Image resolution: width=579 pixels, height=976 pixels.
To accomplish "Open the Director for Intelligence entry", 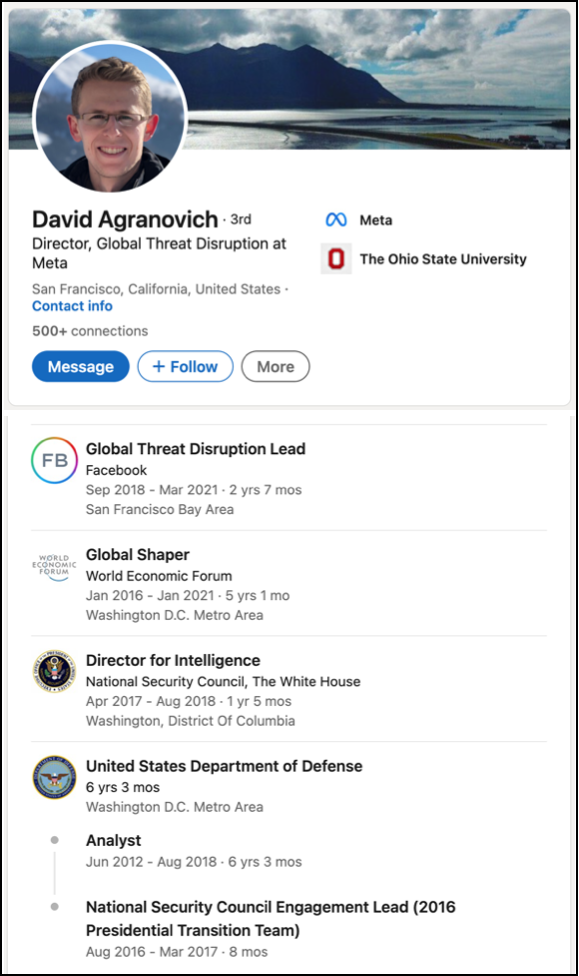I will tap(173, 660).
